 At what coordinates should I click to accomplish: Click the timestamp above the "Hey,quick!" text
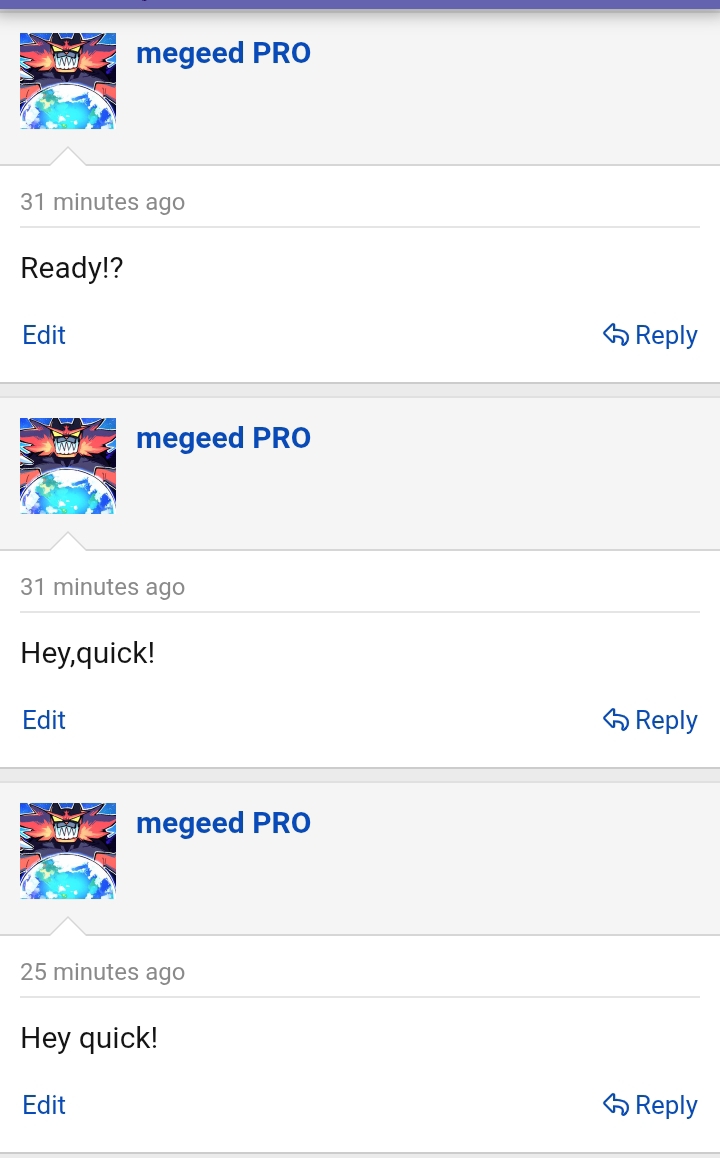pos(103,586)
